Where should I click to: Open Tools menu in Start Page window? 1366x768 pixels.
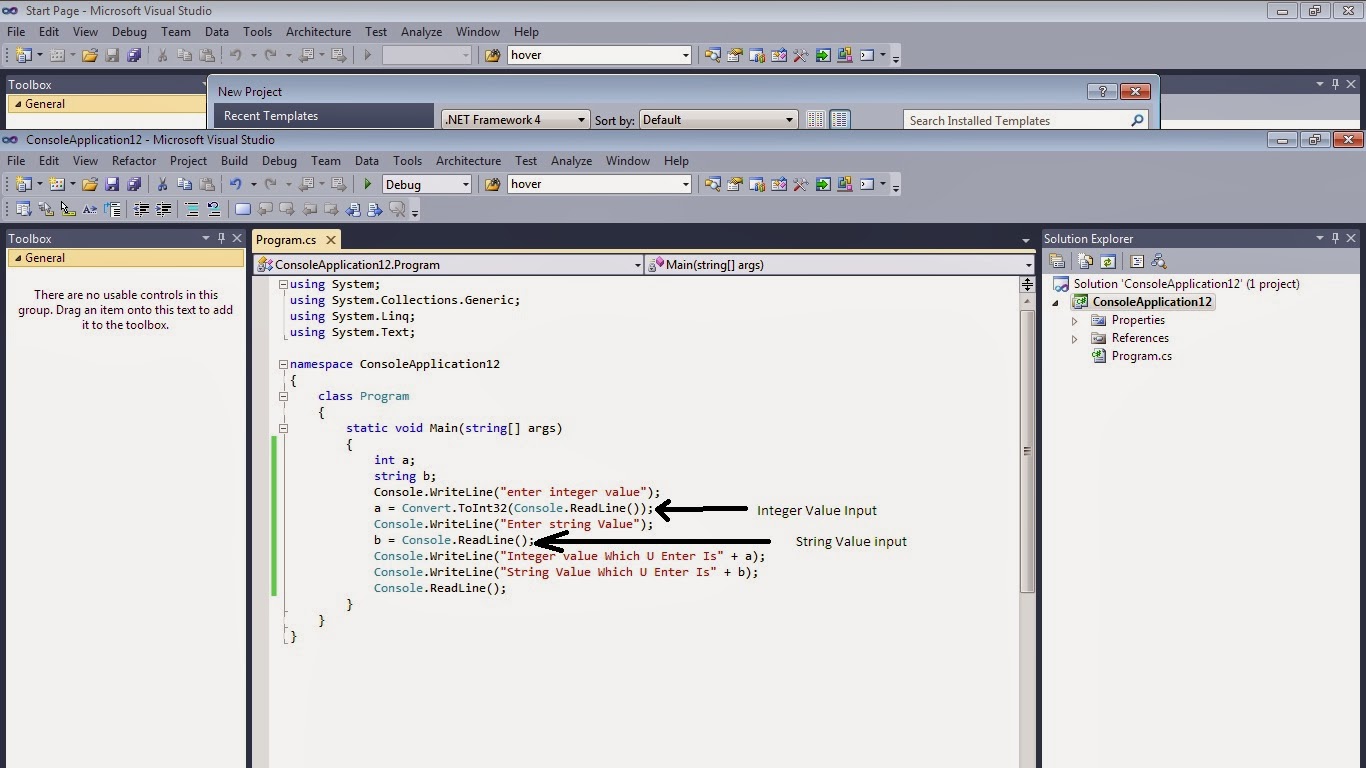[x=257, y=32]
